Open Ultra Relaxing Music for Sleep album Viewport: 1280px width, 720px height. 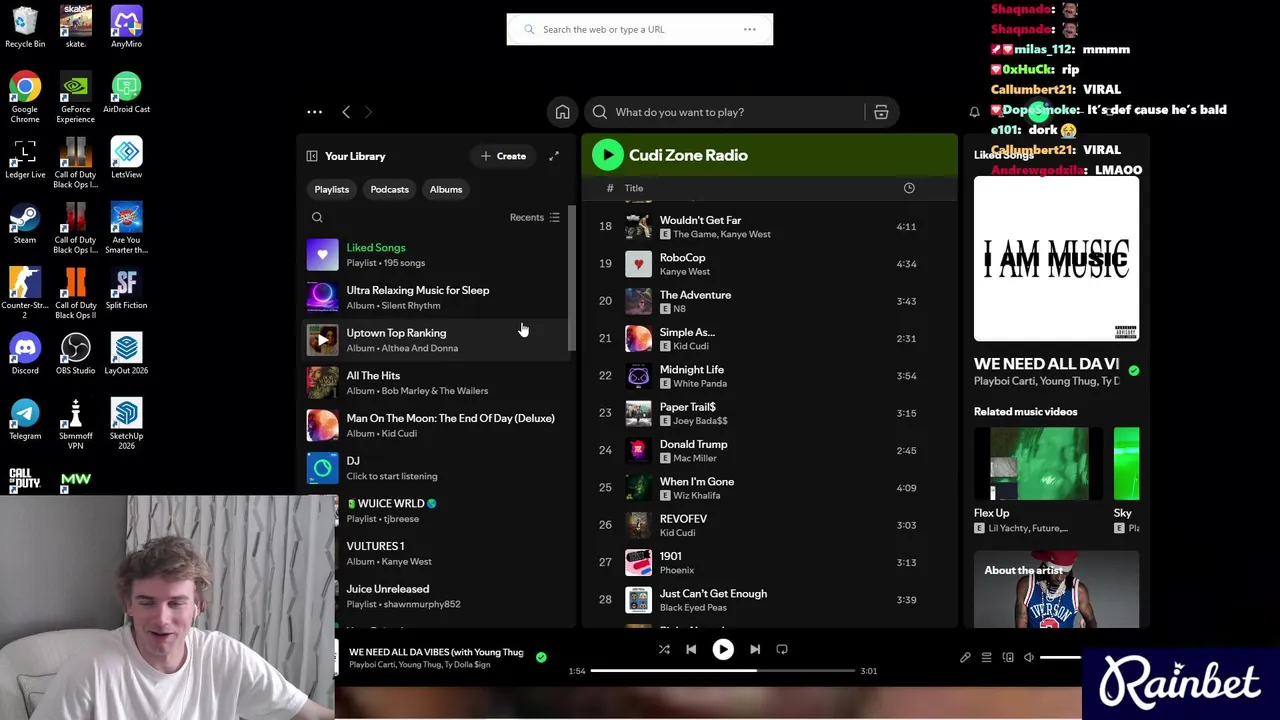pyautogui.click(x=436, y=298)
